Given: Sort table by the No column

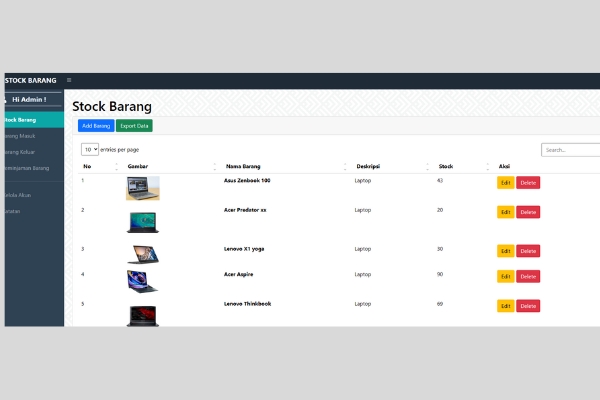Looking at the screenshot, I should click(100, 166).
